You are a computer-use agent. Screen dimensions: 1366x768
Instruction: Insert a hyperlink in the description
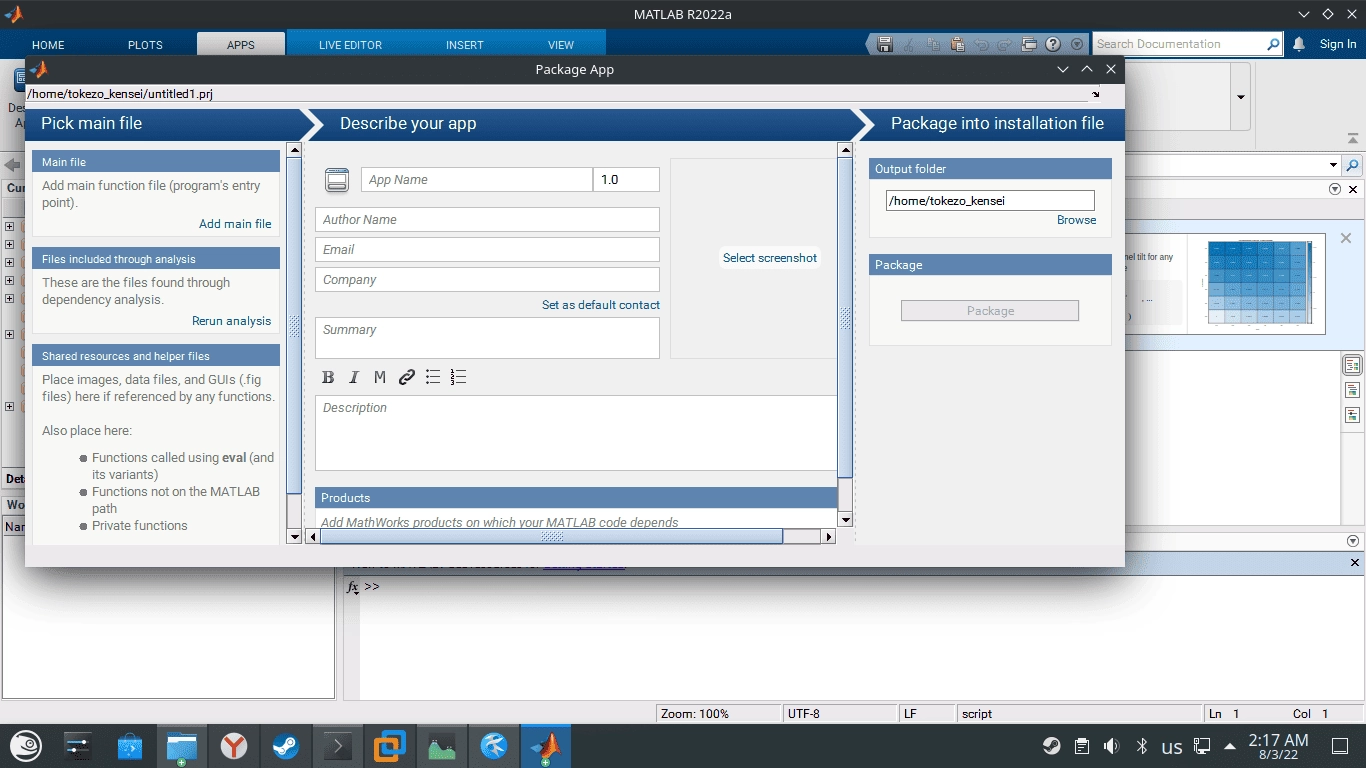[x=406, y=377]
